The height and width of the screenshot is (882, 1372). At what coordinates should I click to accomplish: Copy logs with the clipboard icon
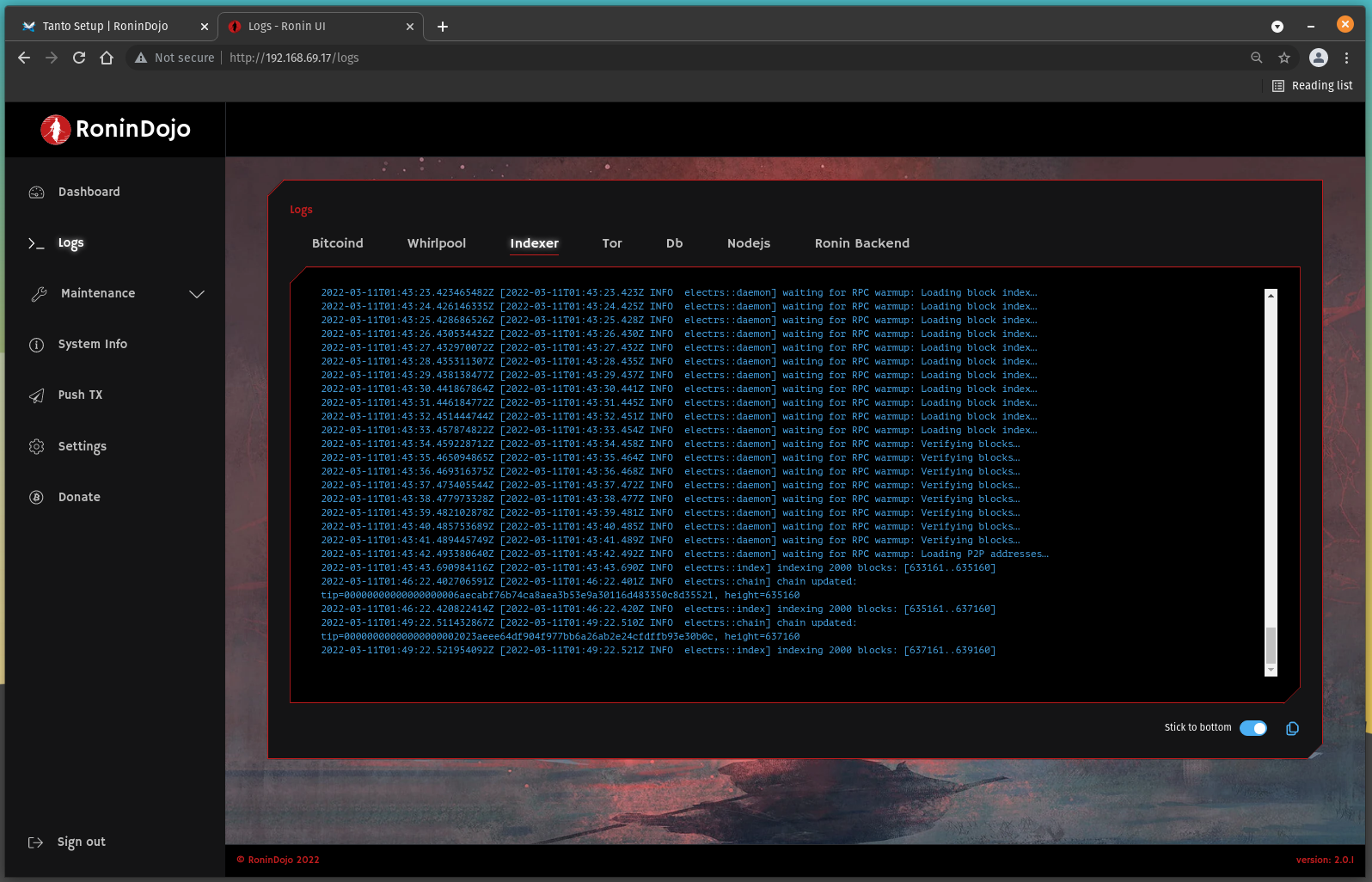click(x=1292, y=728)
